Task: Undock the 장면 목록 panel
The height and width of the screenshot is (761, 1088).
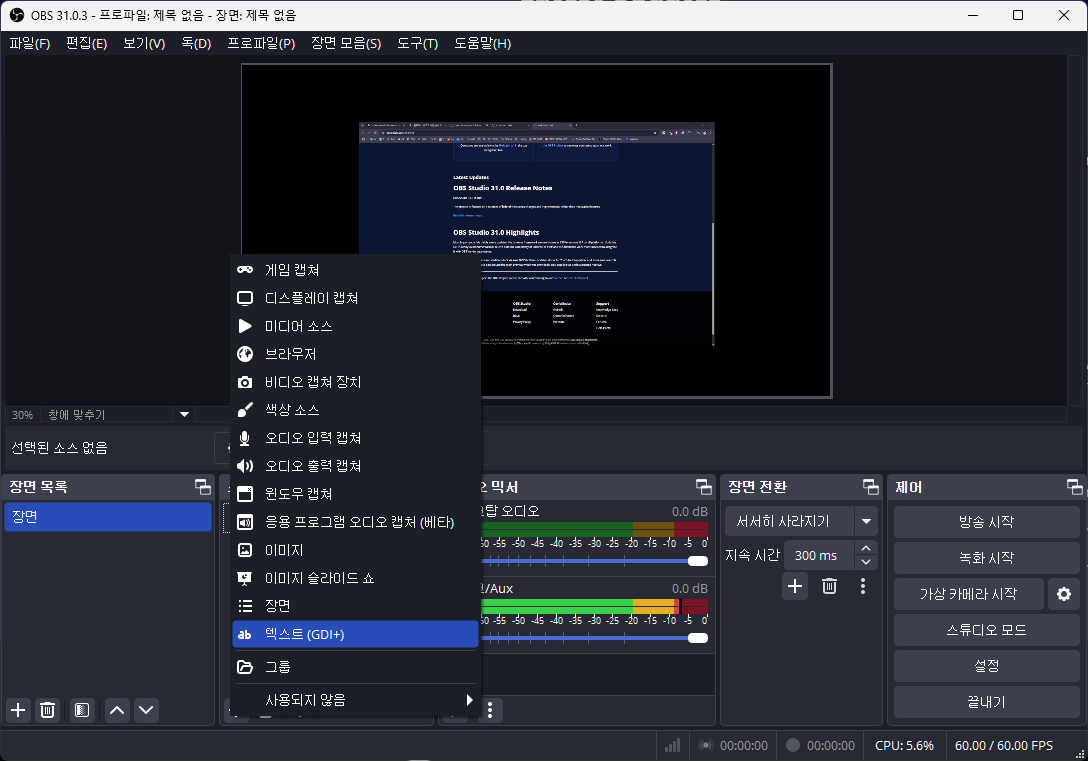Action: (x=203, y=487)
